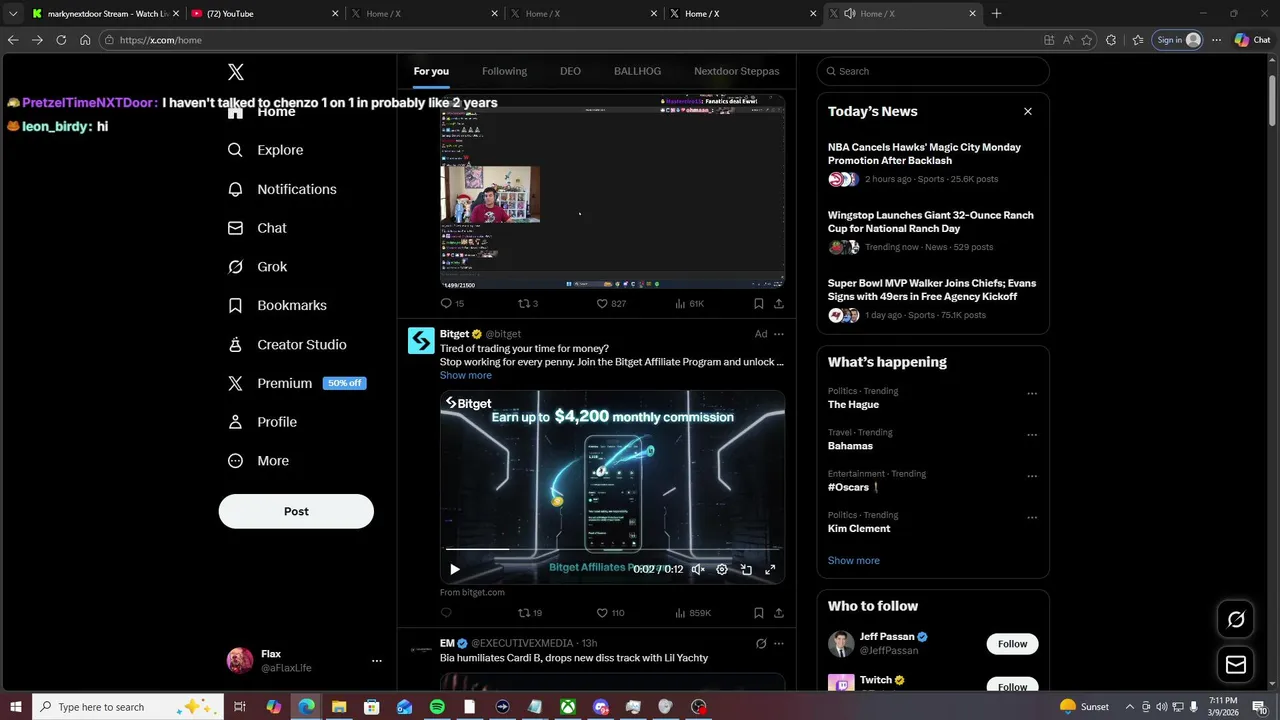The width and height of the screenshot is (1280, 720).
Task: Switch to the Nextdoor Steppas tab
Action: pyautogui.click(x=737, y=71)
